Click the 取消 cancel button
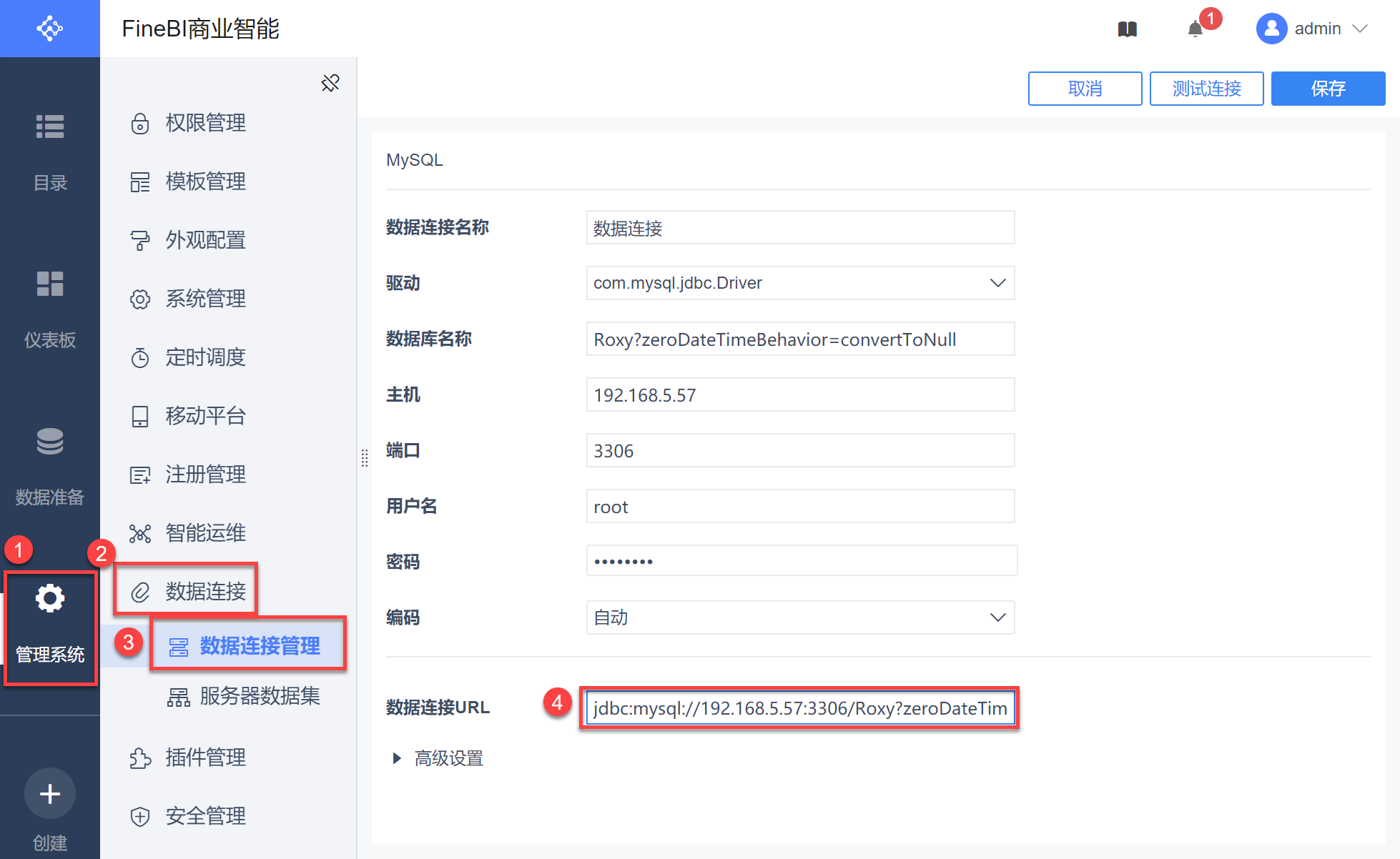Image resolution: width=1400 pixels, height=859 pixels. [x=1085, y=89]
